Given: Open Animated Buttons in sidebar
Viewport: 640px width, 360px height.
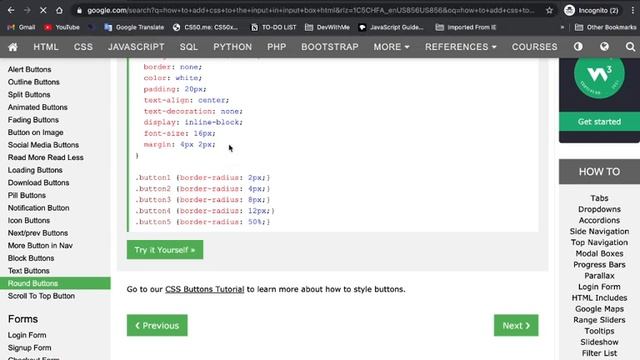Looking at the screenshot, I should click(38, 107).
